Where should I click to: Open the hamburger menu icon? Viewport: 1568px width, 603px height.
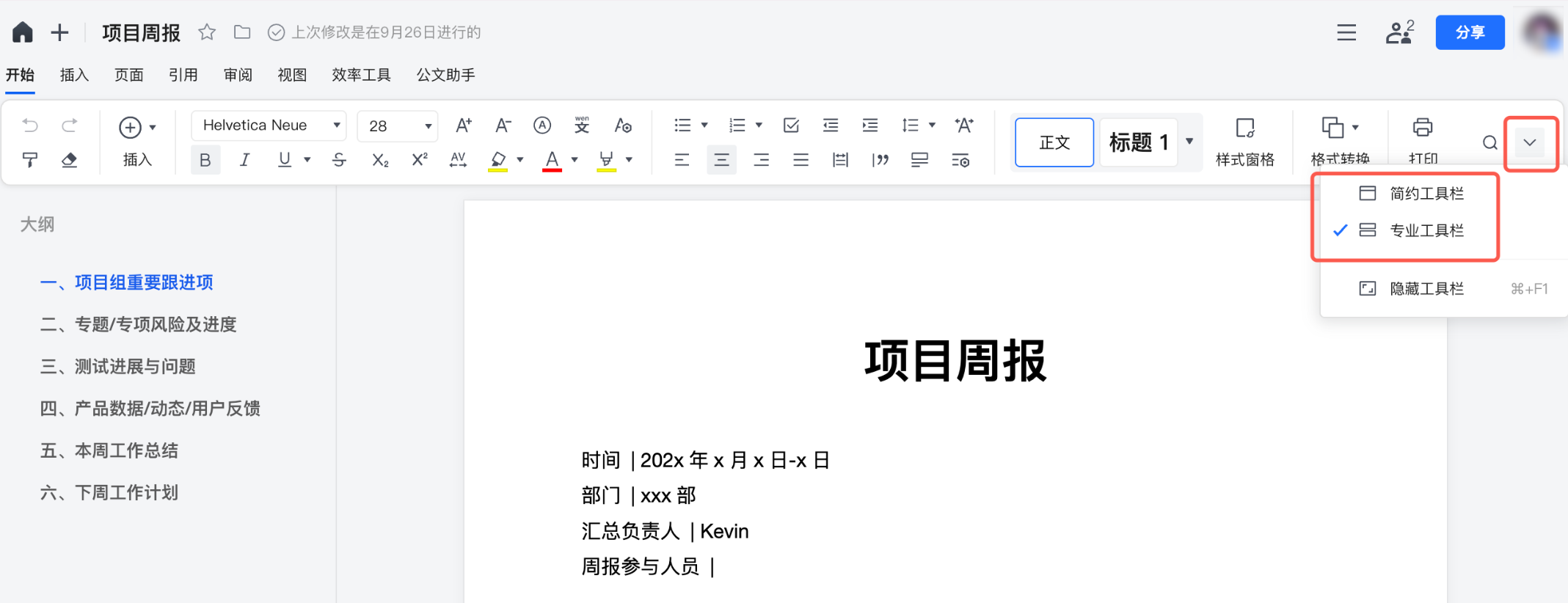1346,32
